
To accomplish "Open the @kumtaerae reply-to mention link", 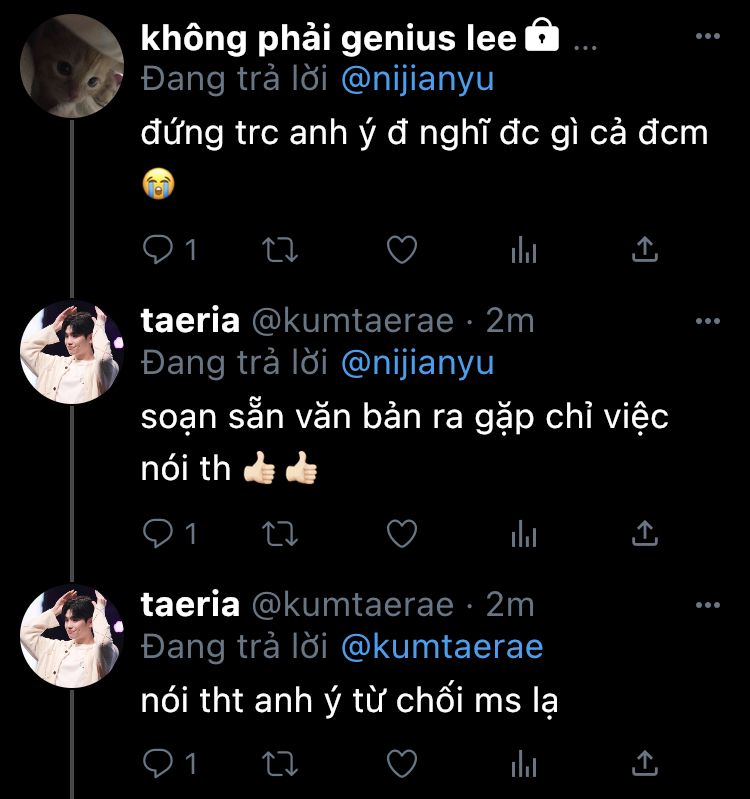I will tap(441, 647).
